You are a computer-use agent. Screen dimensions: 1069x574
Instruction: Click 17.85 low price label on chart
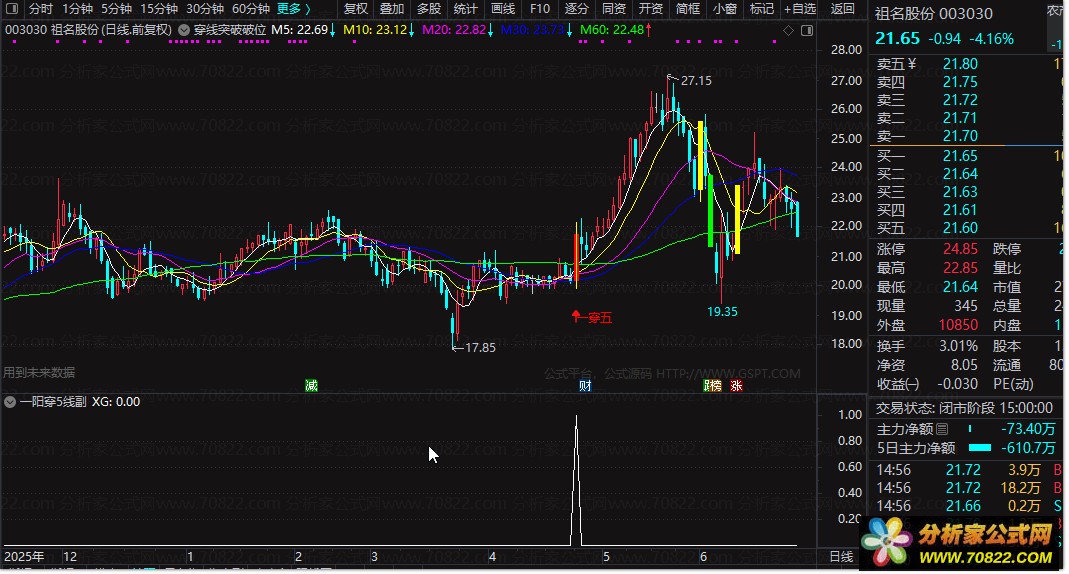click(x=480, y=348)
